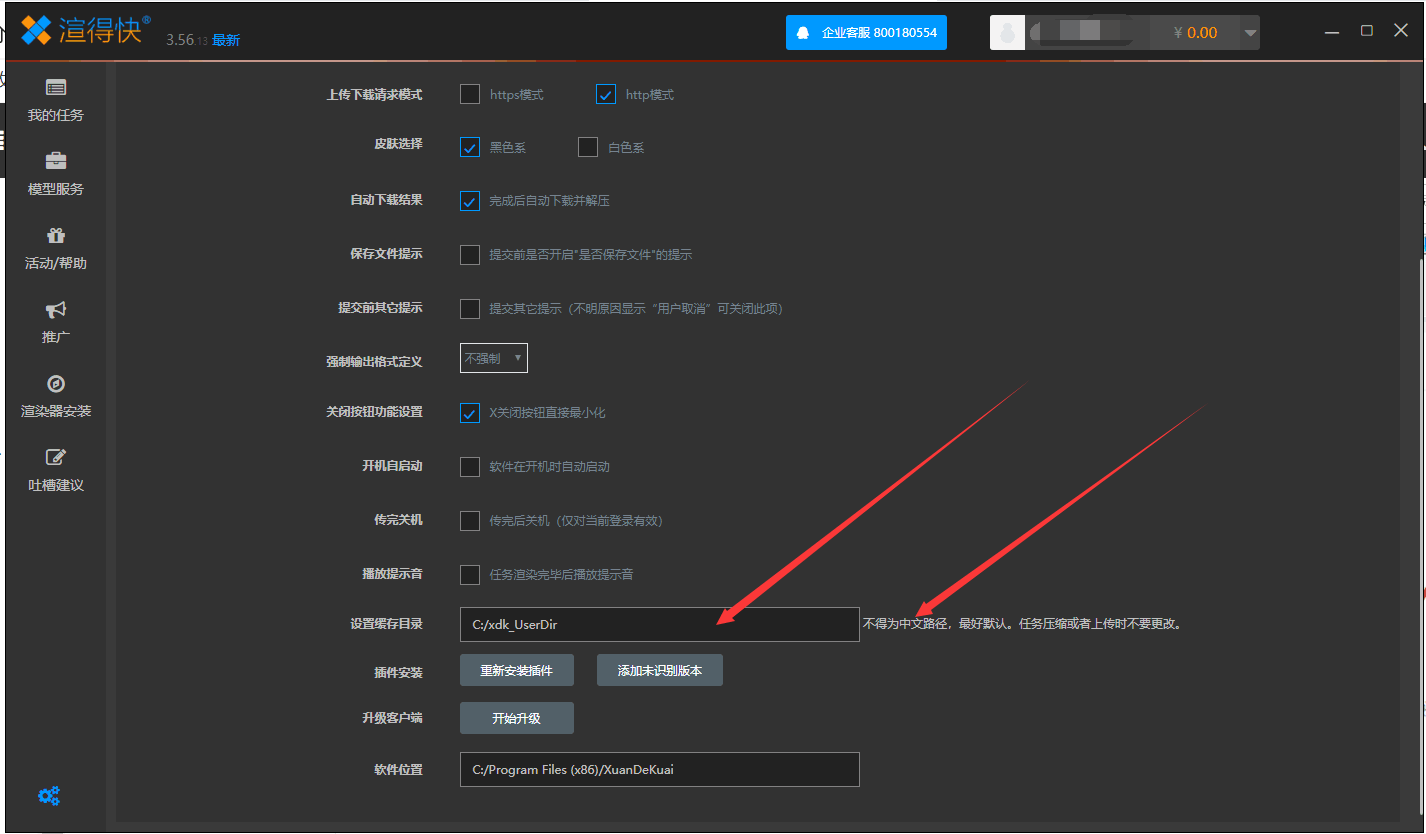
Task: Open 我的任务 in the sidebar
Action: [x=56, y=88]
